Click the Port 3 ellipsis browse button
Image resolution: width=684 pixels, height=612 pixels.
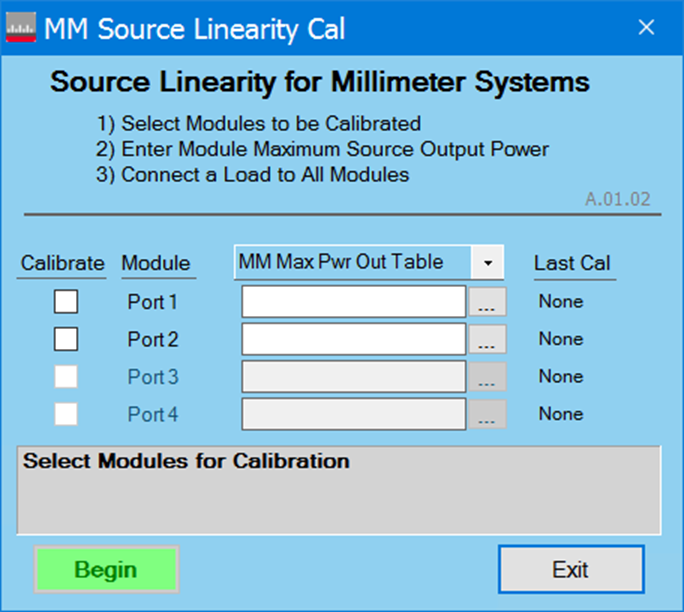487,378
